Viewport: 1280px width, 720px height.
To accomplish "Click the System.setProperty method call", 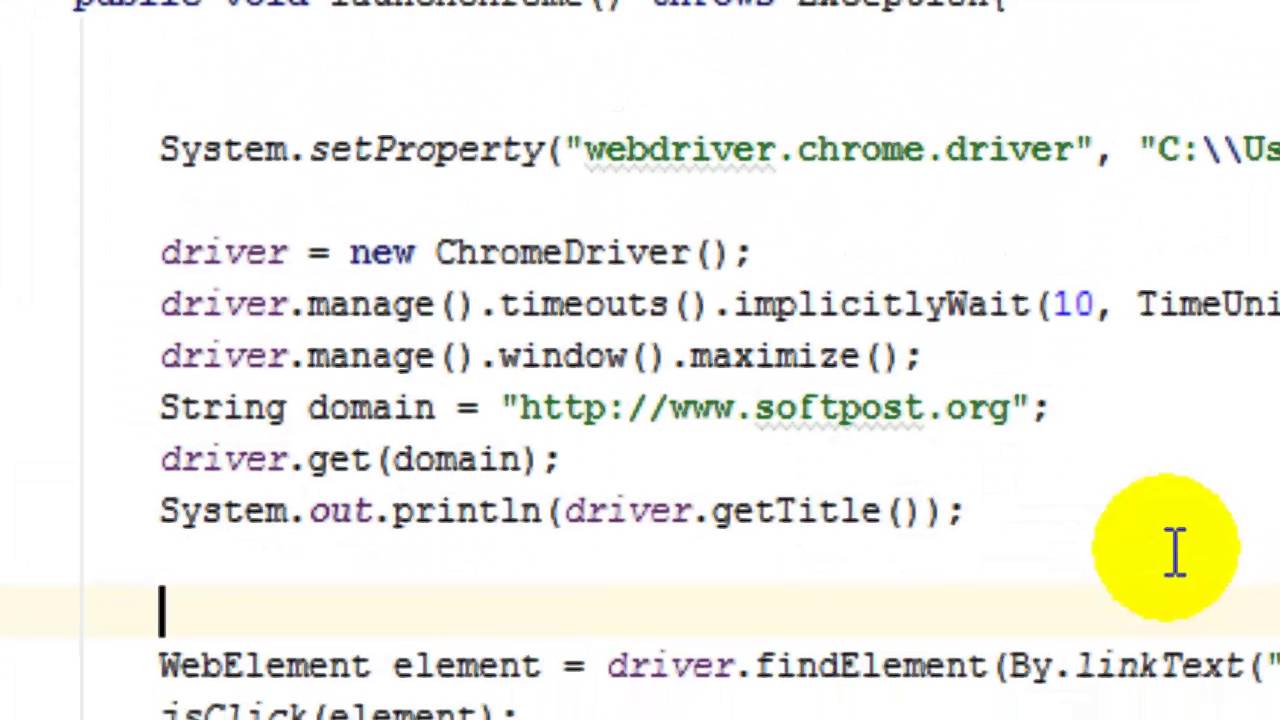I will [351, 150].
